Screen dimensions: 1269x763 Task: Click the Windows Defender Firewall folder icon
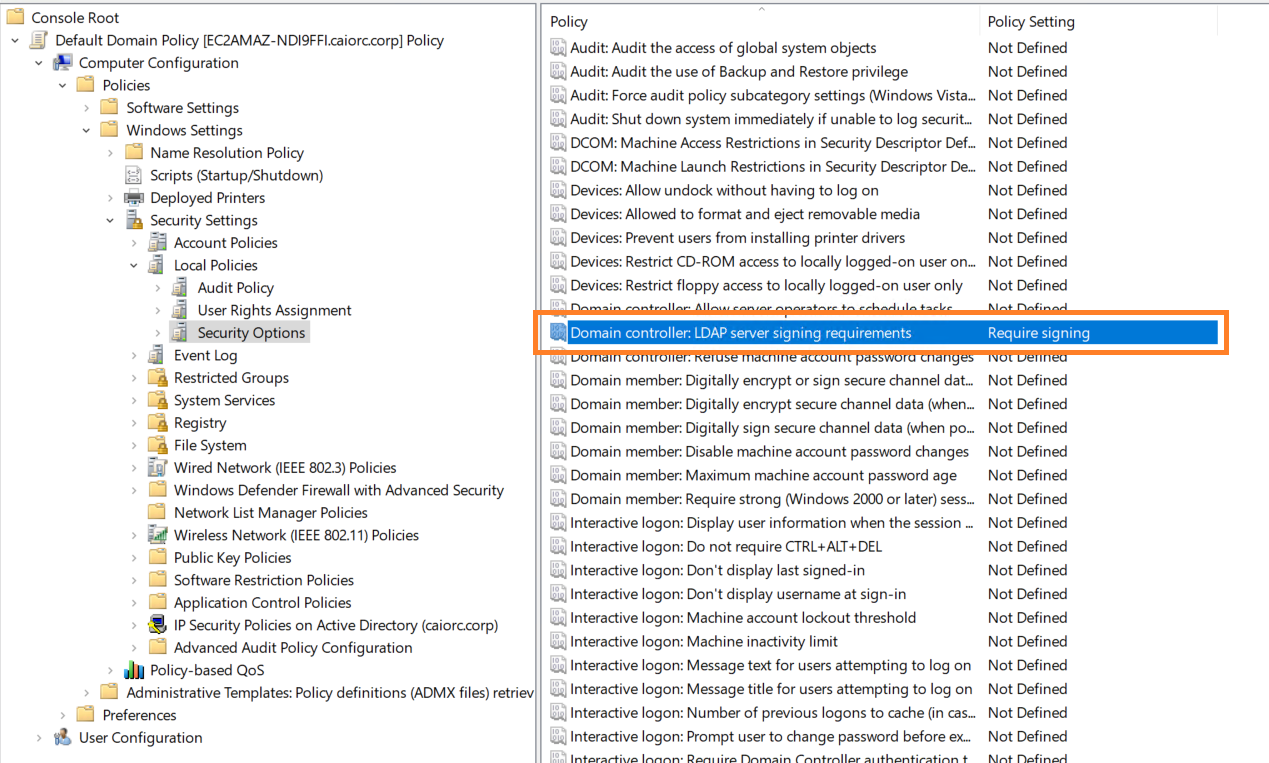pyautogui.click(x=157, y=490)
